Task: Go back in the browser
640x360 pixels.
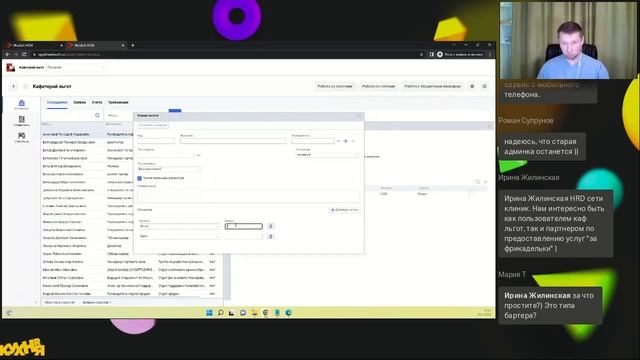Action: click(8, 54)
